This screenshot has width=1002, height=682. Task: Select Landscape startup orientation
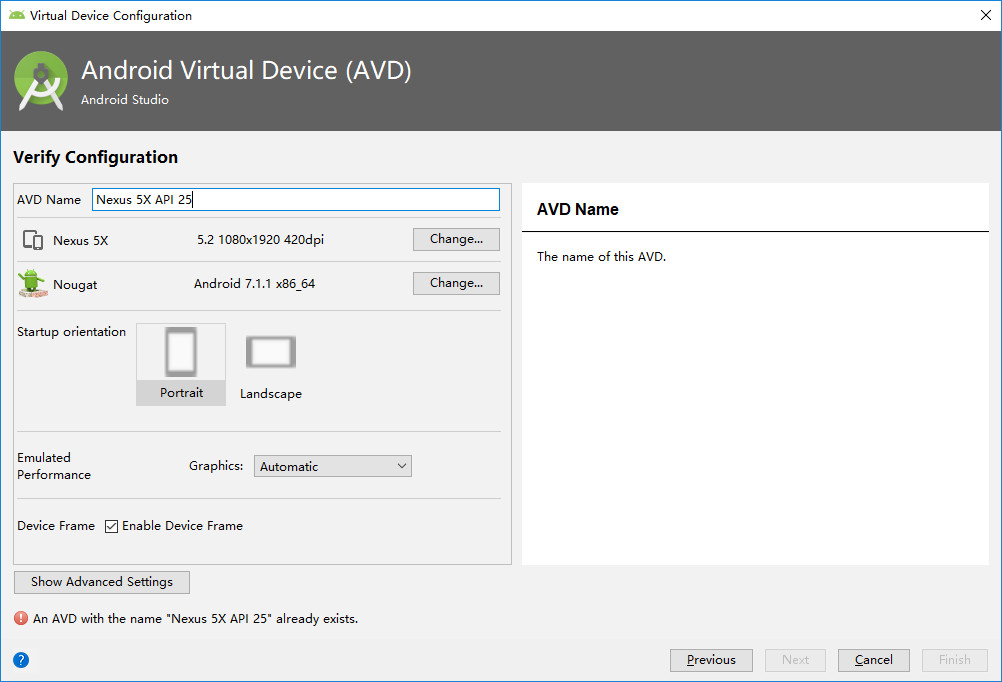tap(271, 367)
